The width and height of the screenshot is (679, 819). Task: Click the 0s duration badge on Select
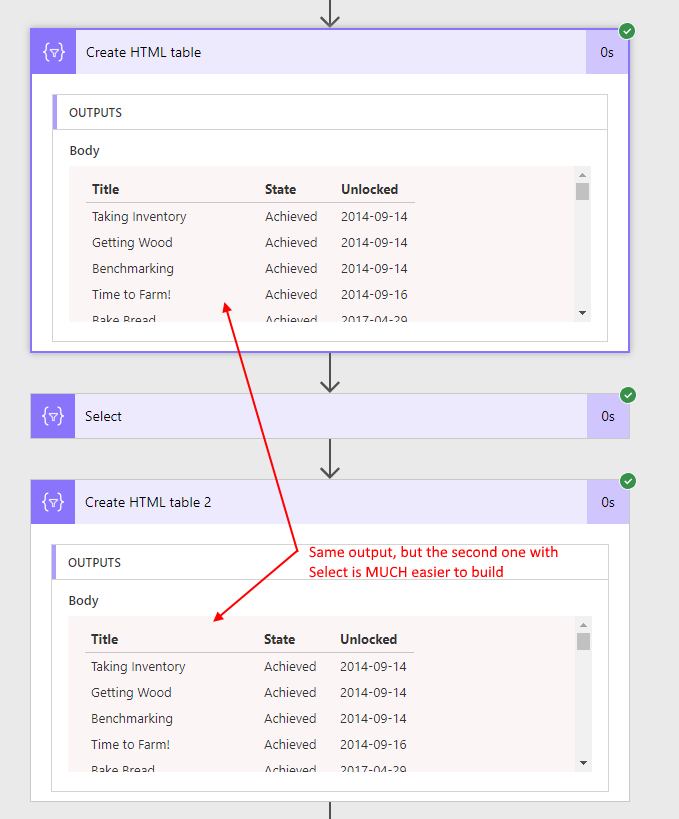click(607, 416)
